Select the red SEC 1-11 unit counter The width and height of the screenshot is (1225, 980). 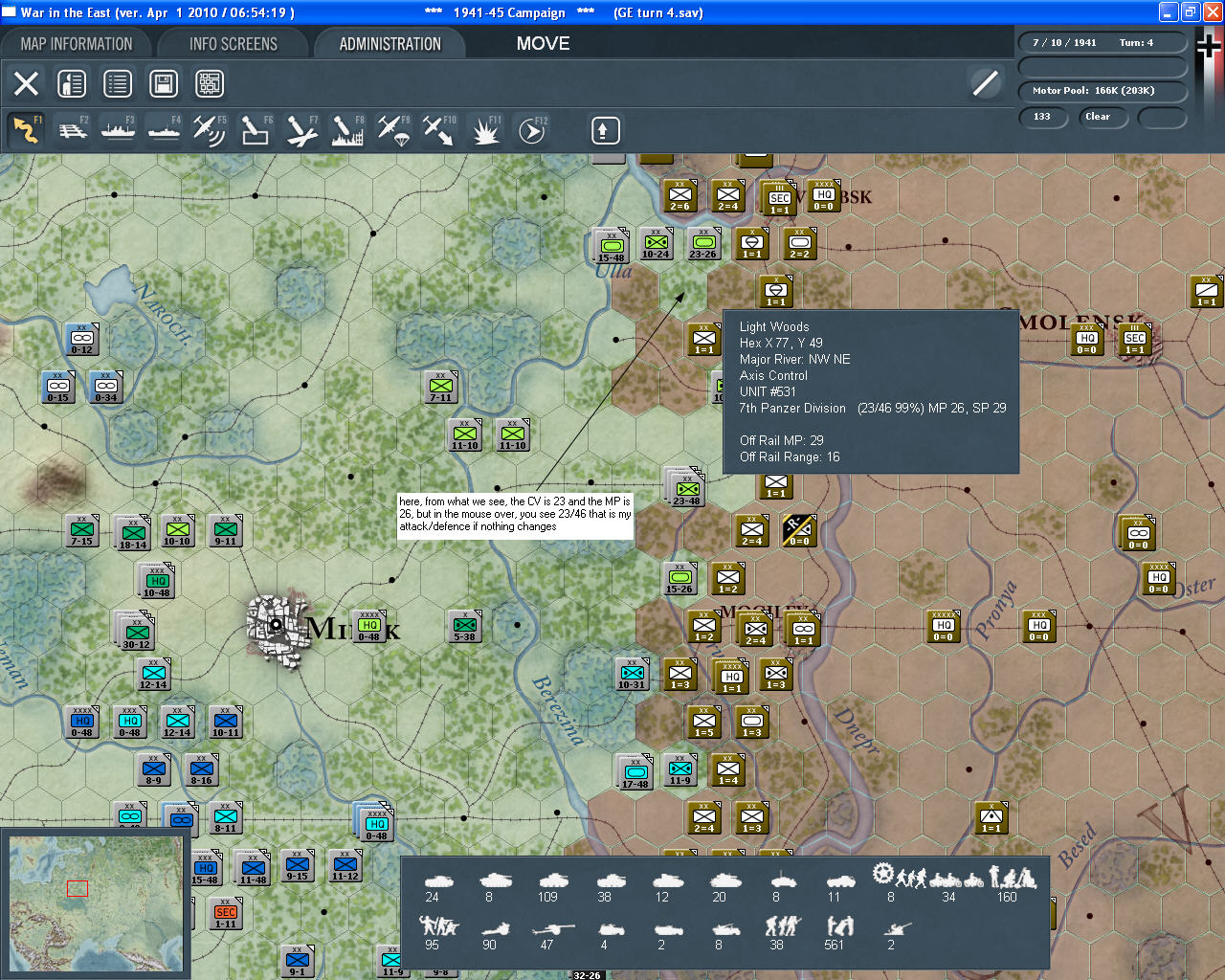(226, 914)
